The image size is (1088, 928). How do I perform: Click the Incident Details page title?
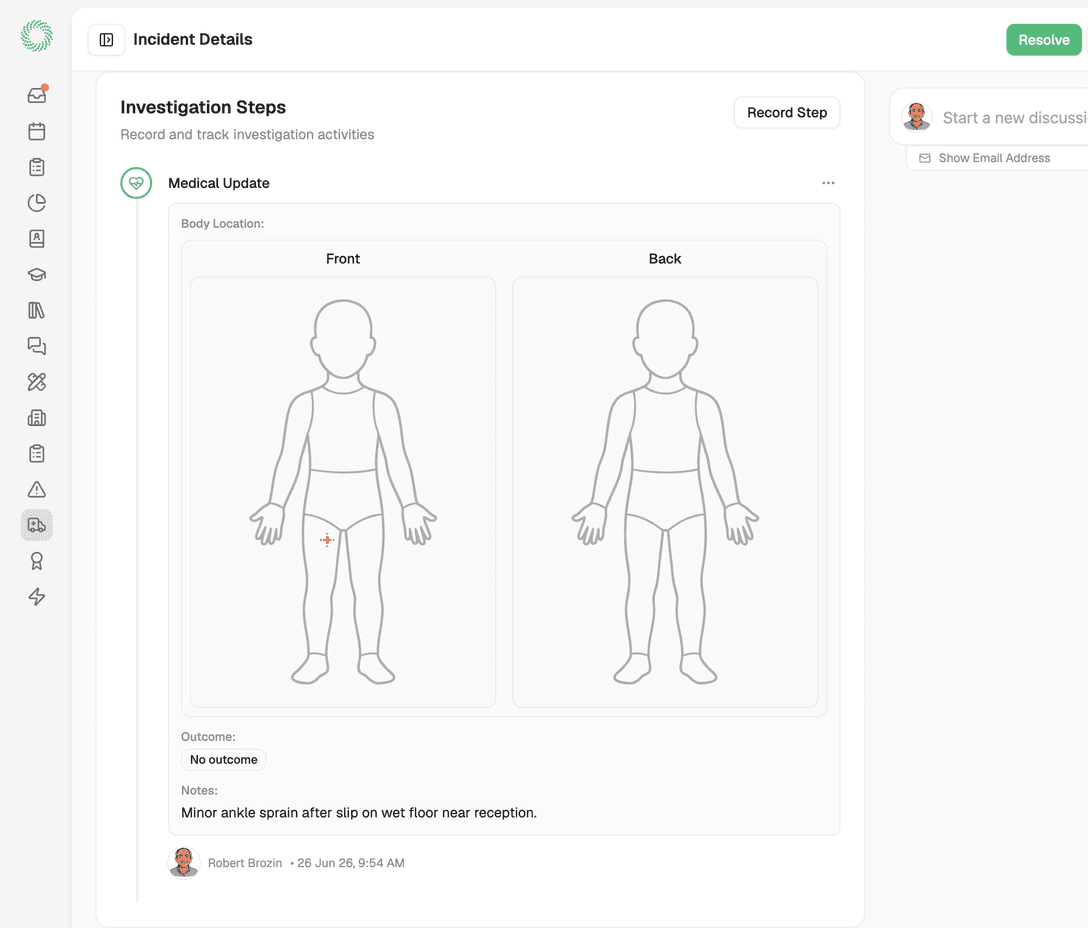point(193,40)
